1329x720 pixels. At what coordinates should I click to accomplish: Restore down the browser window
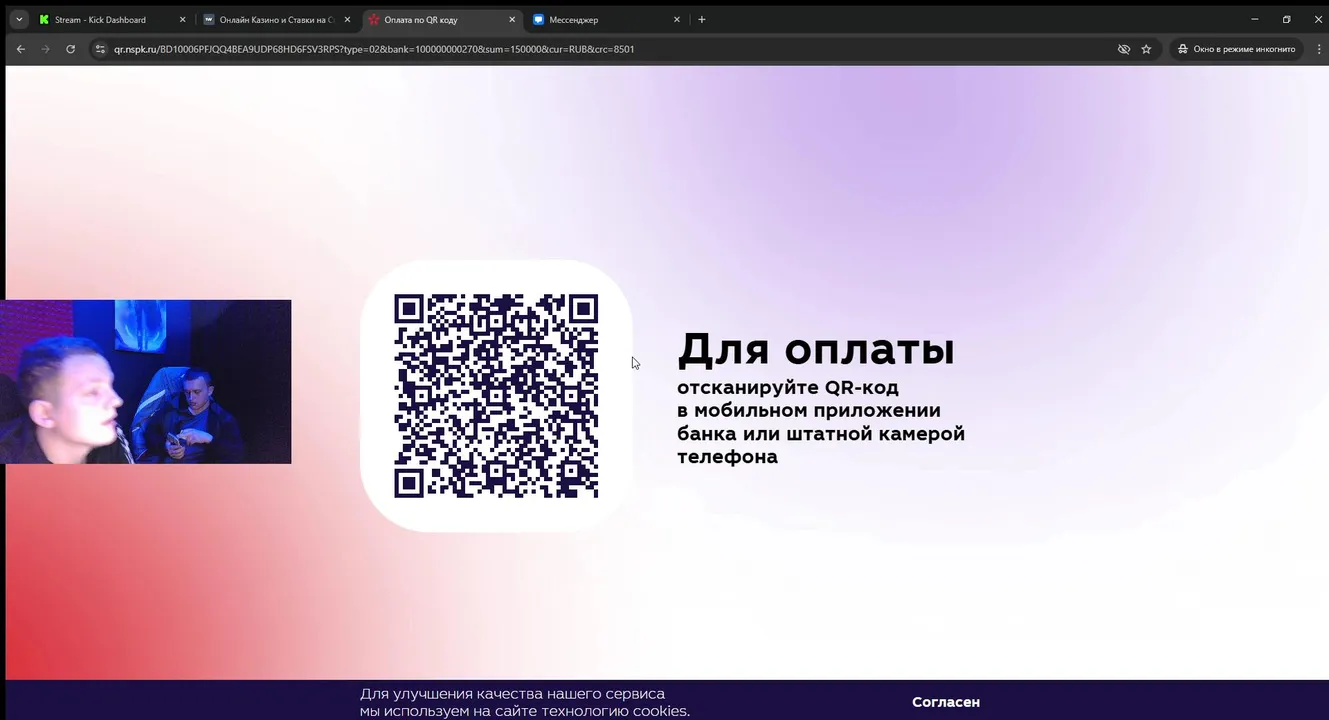pos(1286,19)
